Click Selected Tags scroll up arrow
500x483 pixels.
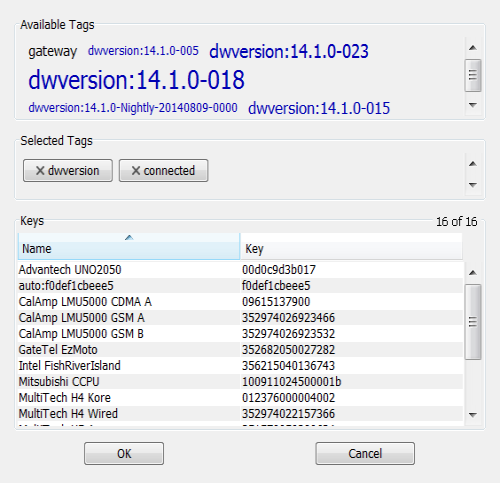(473, 164)
